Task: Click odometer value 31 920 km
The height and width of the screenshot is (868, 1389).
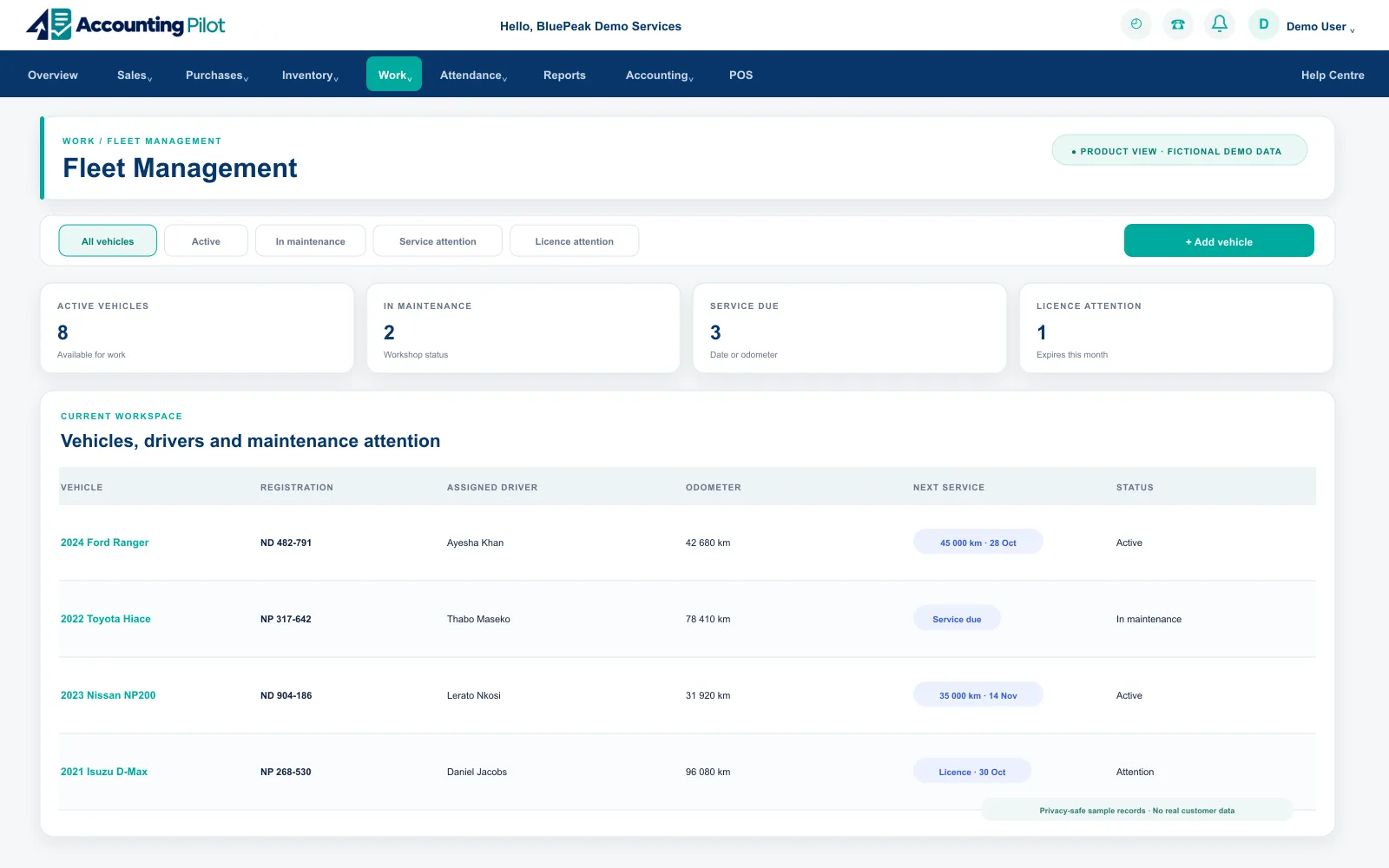Action: tap(708, 695)
